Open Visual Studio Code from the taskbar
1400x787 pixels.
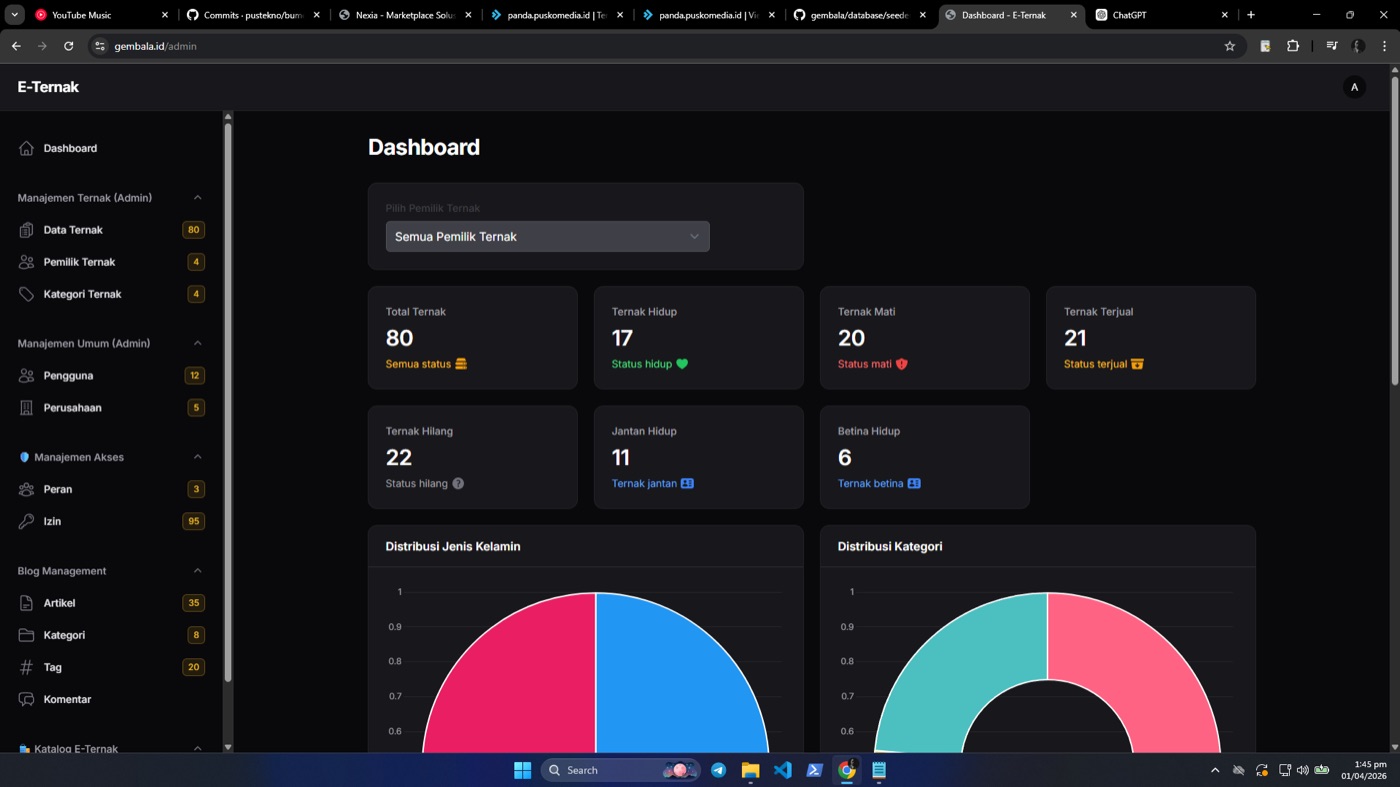click(782, 770)
